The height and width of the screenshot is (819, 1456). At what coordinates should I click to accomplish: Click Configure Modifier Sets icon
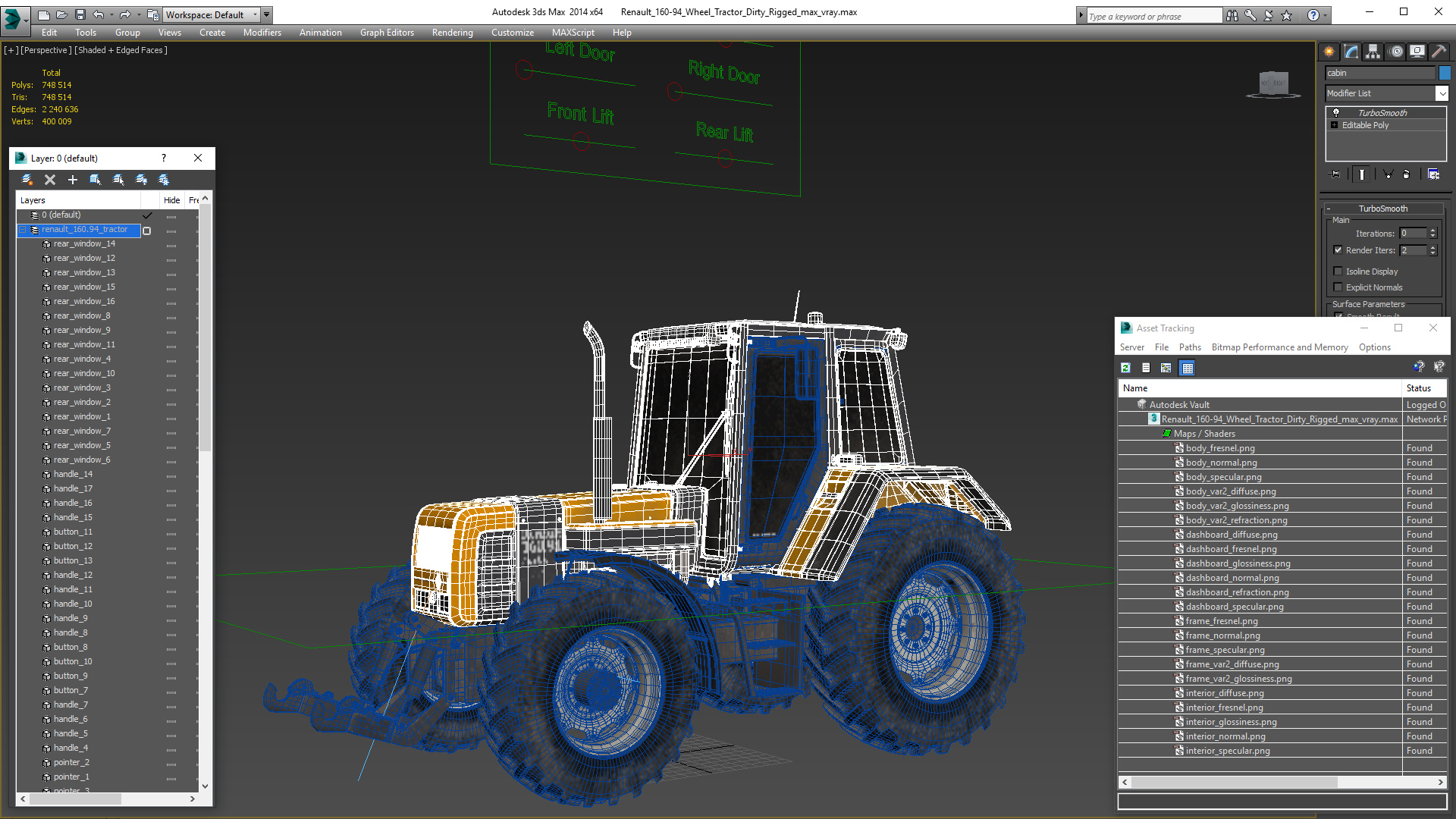1433,174
